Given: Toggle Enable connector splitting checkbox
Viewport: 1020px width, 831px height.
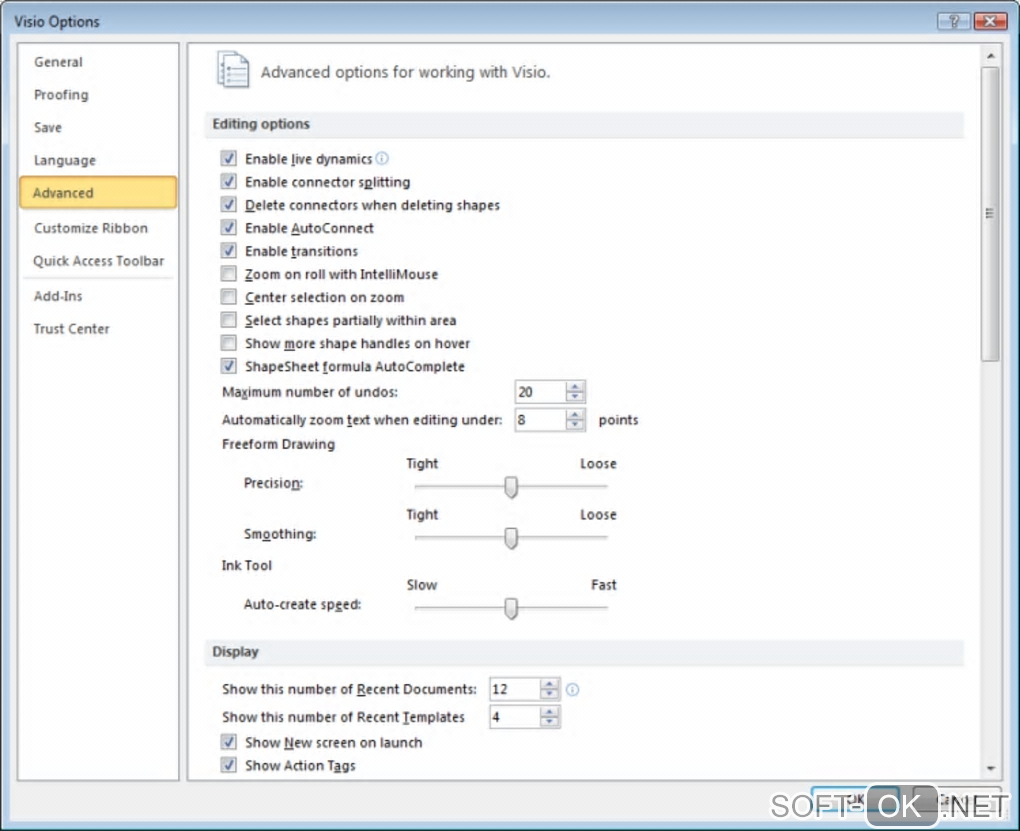Looking at the screenshot, I should (x=228, y=182).
